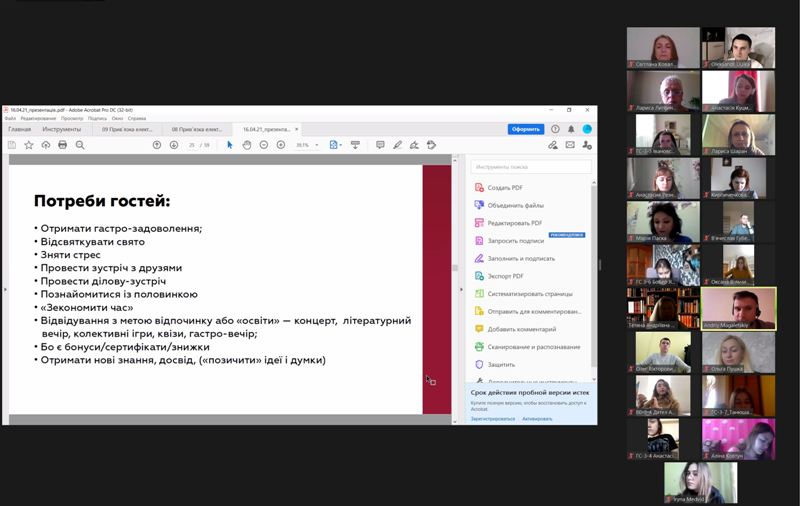Click the share with others person icon

587,145
